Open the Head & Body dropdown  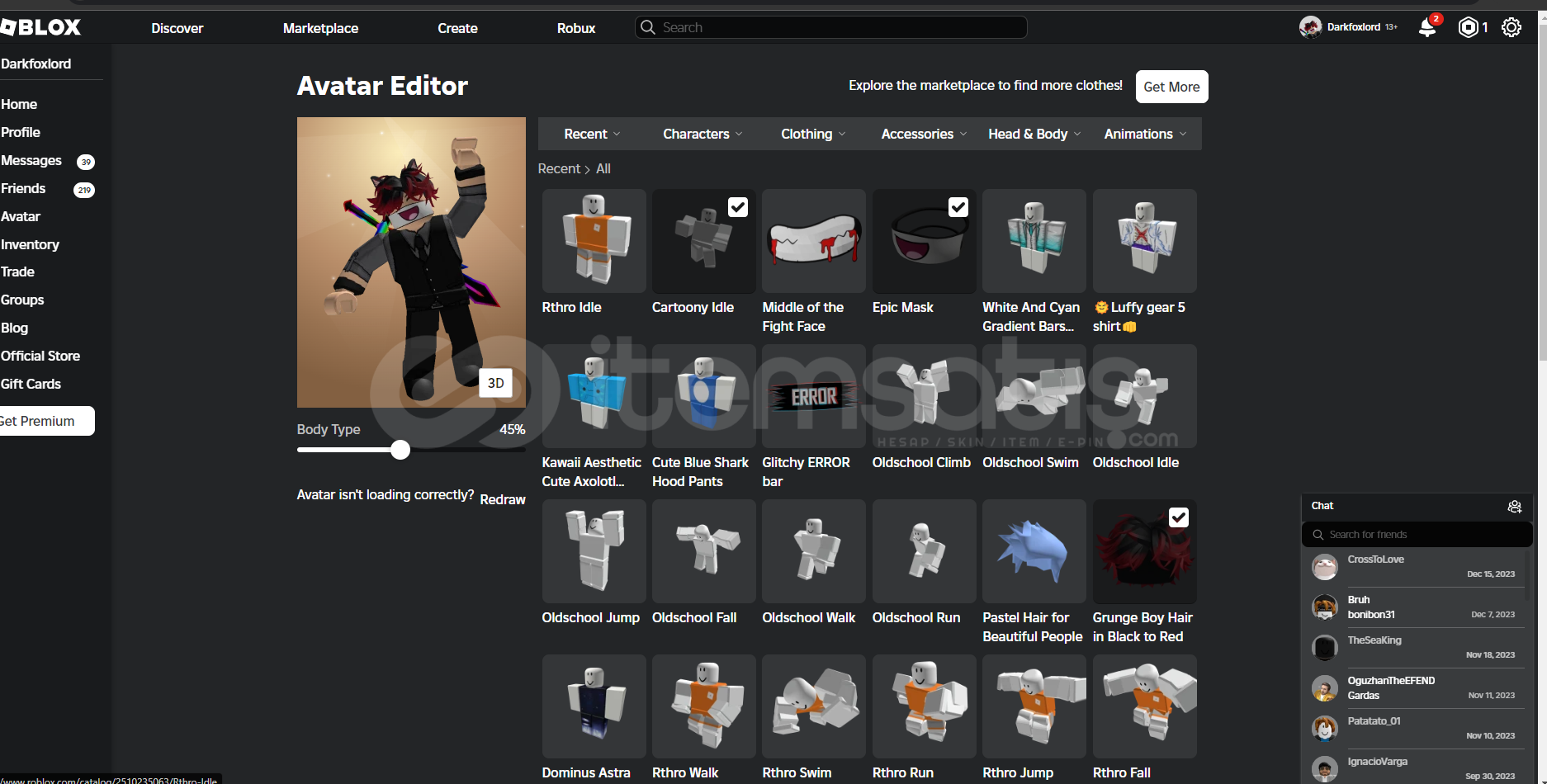tap(1034, 134)
